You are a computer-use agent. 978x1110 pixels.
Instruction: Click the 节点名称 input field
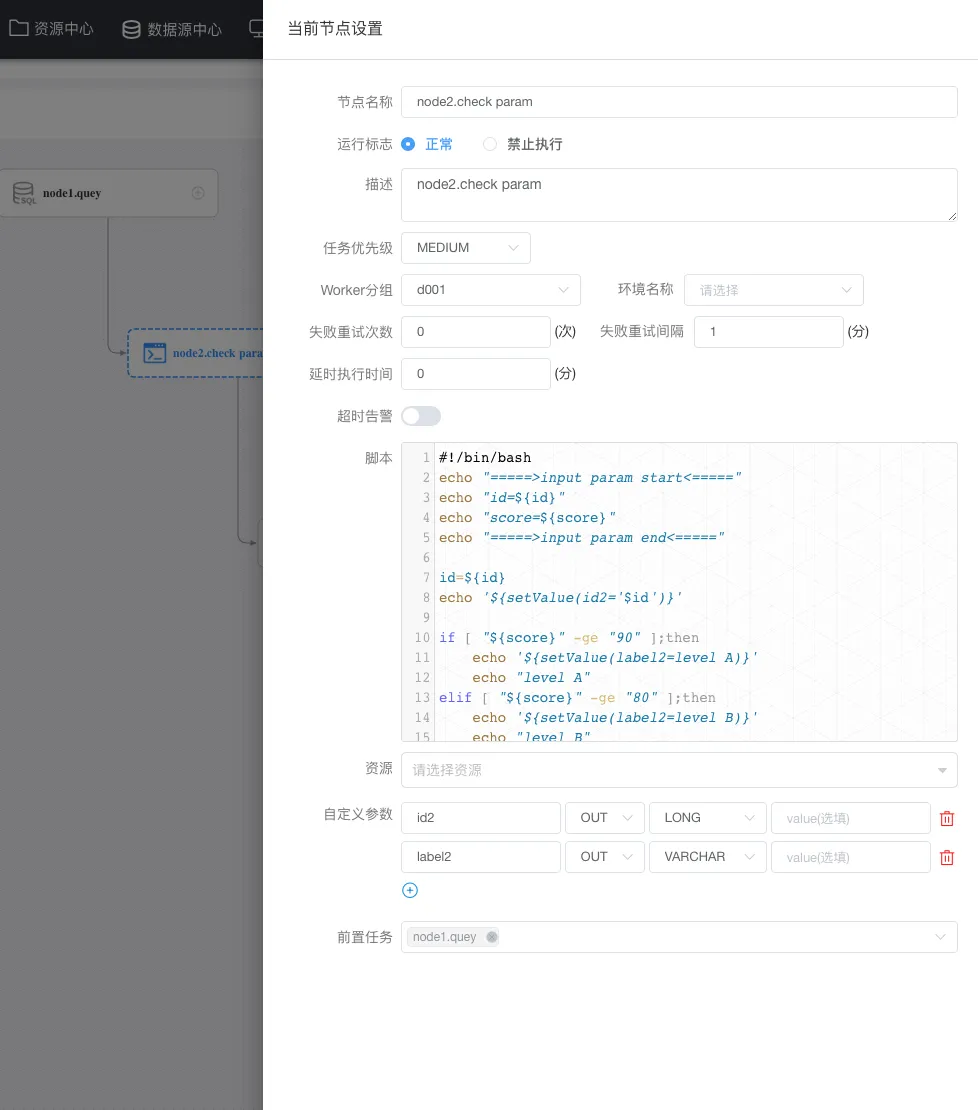click(x=679, y=102)
